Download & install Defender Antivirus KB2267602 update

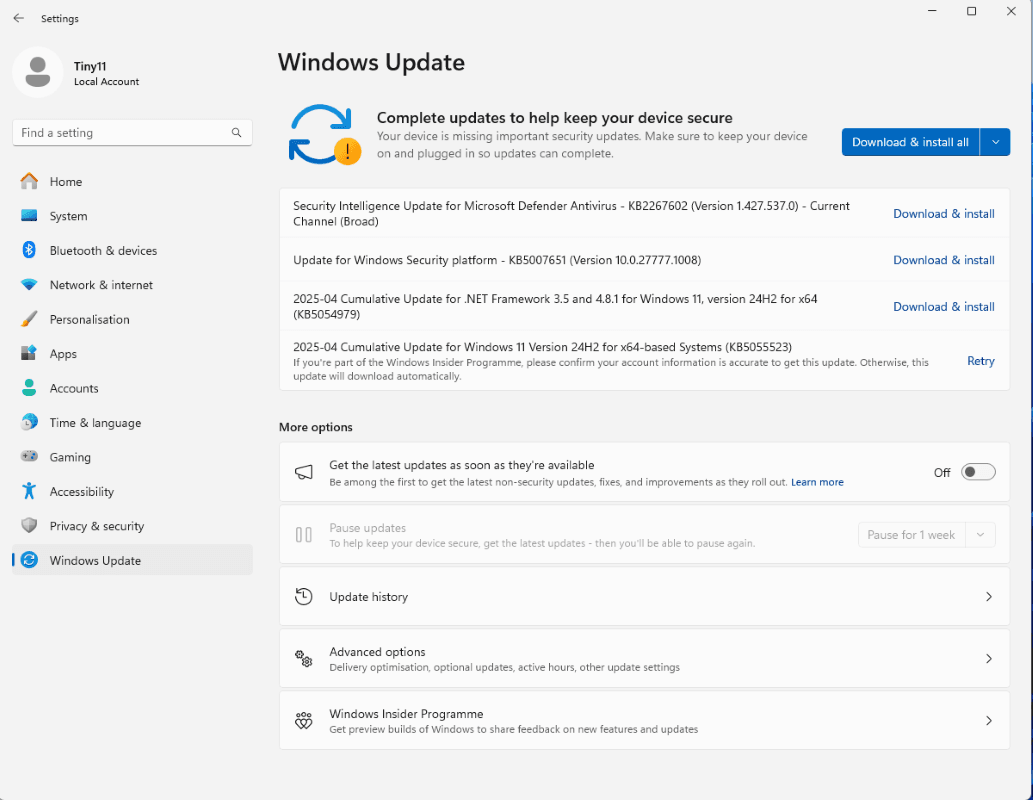pos(943,214)
